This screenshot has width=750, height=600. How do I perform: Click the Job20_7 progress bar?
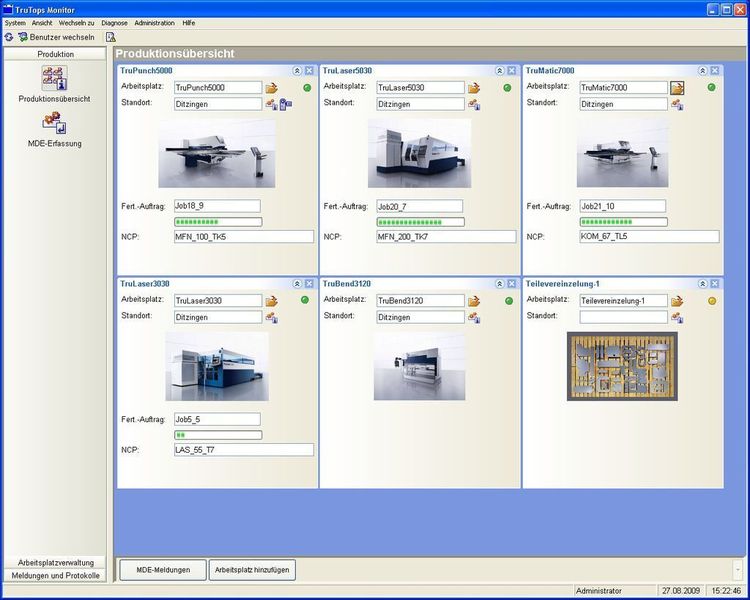(420, 222)
